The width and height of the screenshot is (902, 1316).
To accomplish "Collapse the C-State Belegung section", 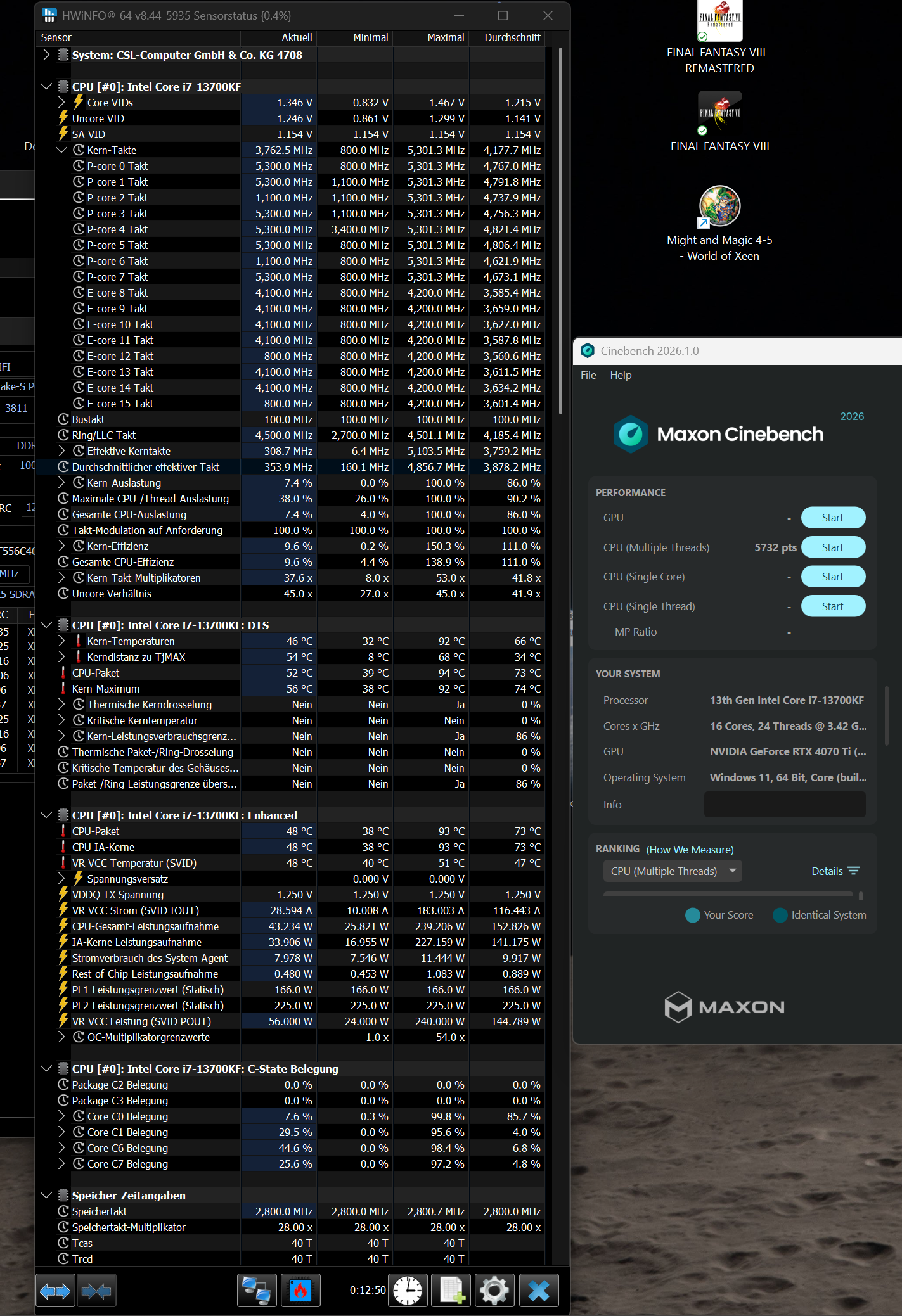I will (46, 1069).
